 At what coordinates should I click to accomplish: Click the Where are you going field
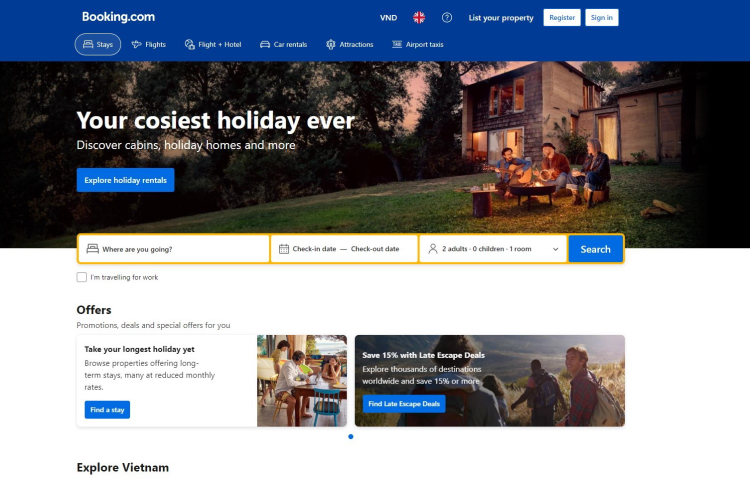[x=174, y=249]
